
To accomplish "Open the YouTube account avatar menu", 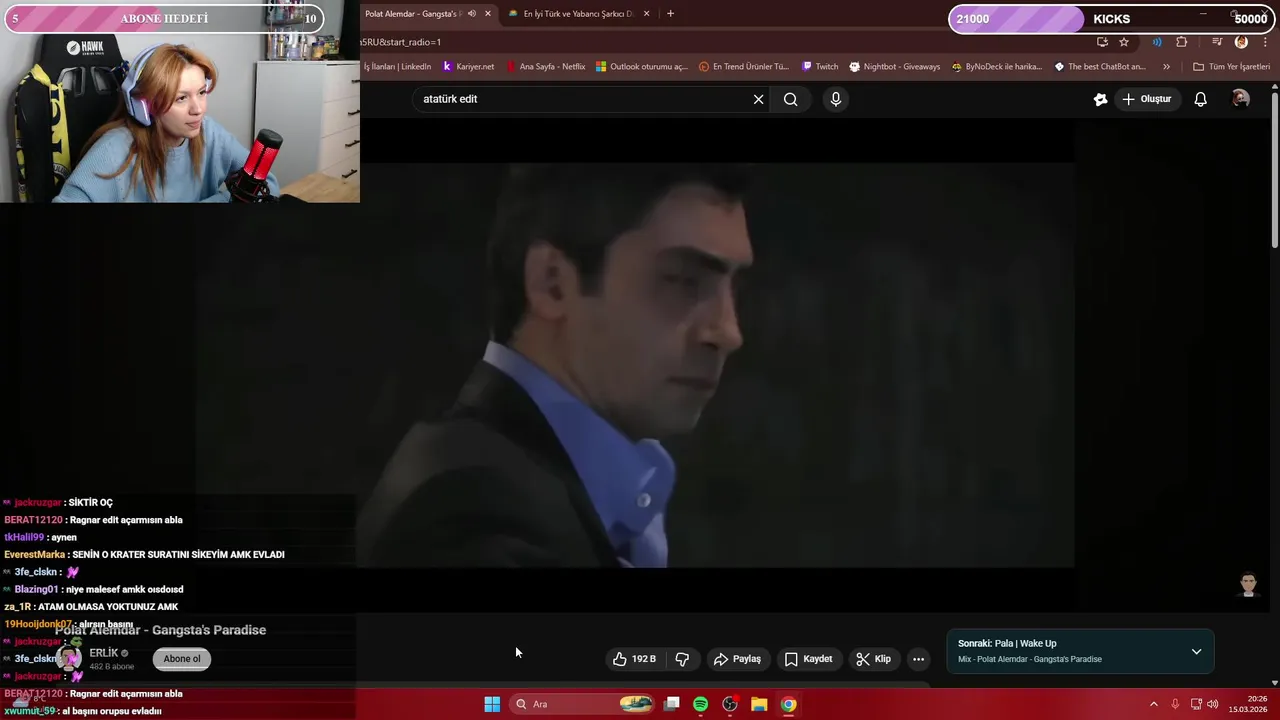I will [x=1241, y=99].
